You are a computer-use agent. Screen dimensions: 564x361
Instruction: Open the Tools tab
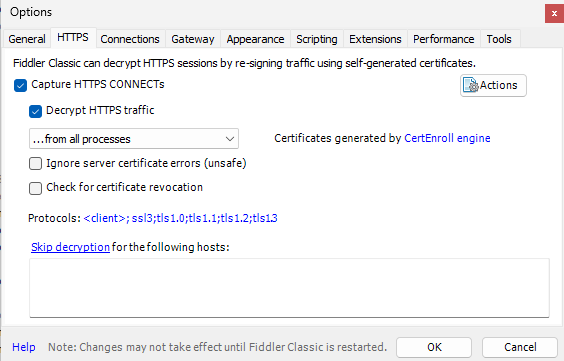499,39
